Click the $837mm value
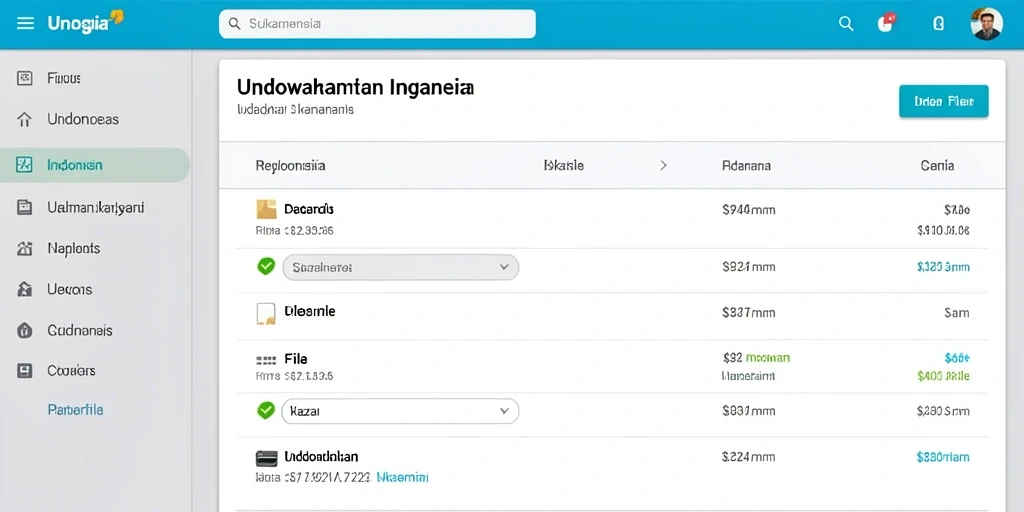 point(748,313)
